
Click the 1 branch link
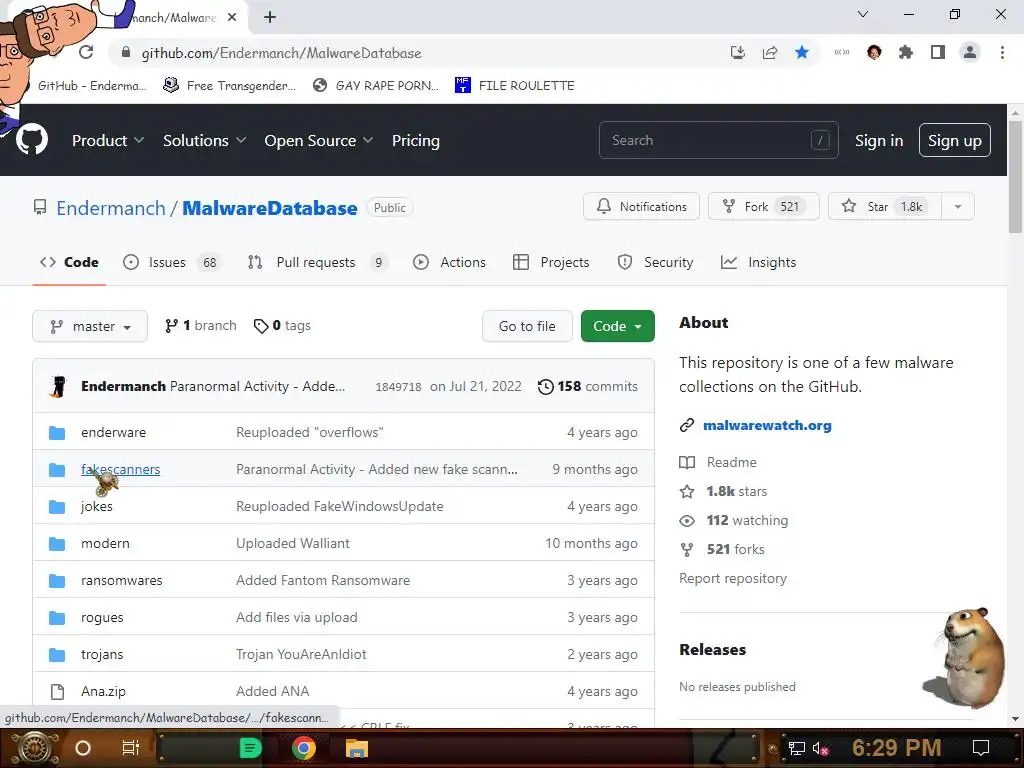(200, 325)
